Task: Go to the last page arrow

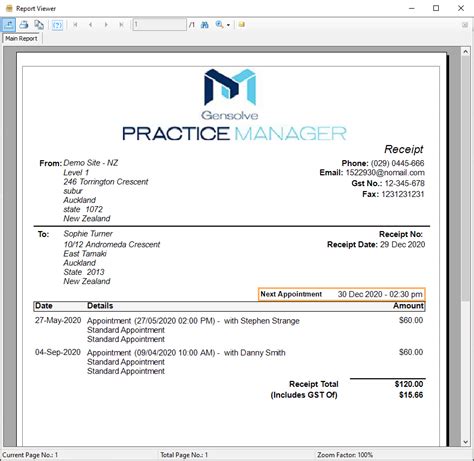Action: 121,25
